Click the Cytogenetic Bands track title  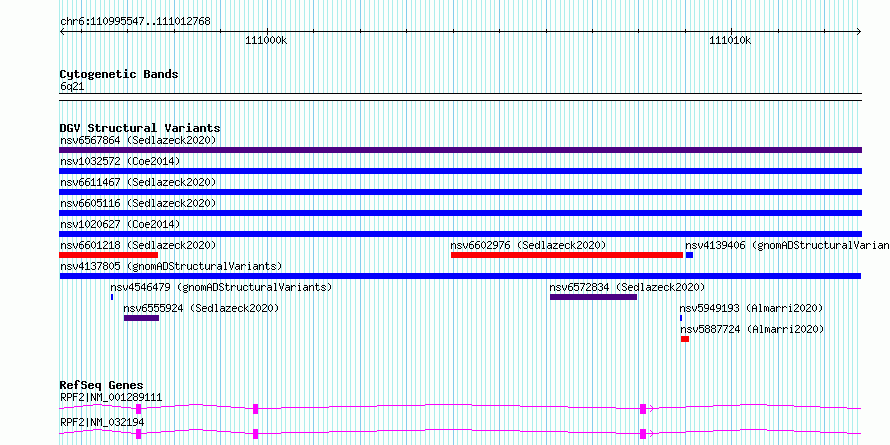119,74
